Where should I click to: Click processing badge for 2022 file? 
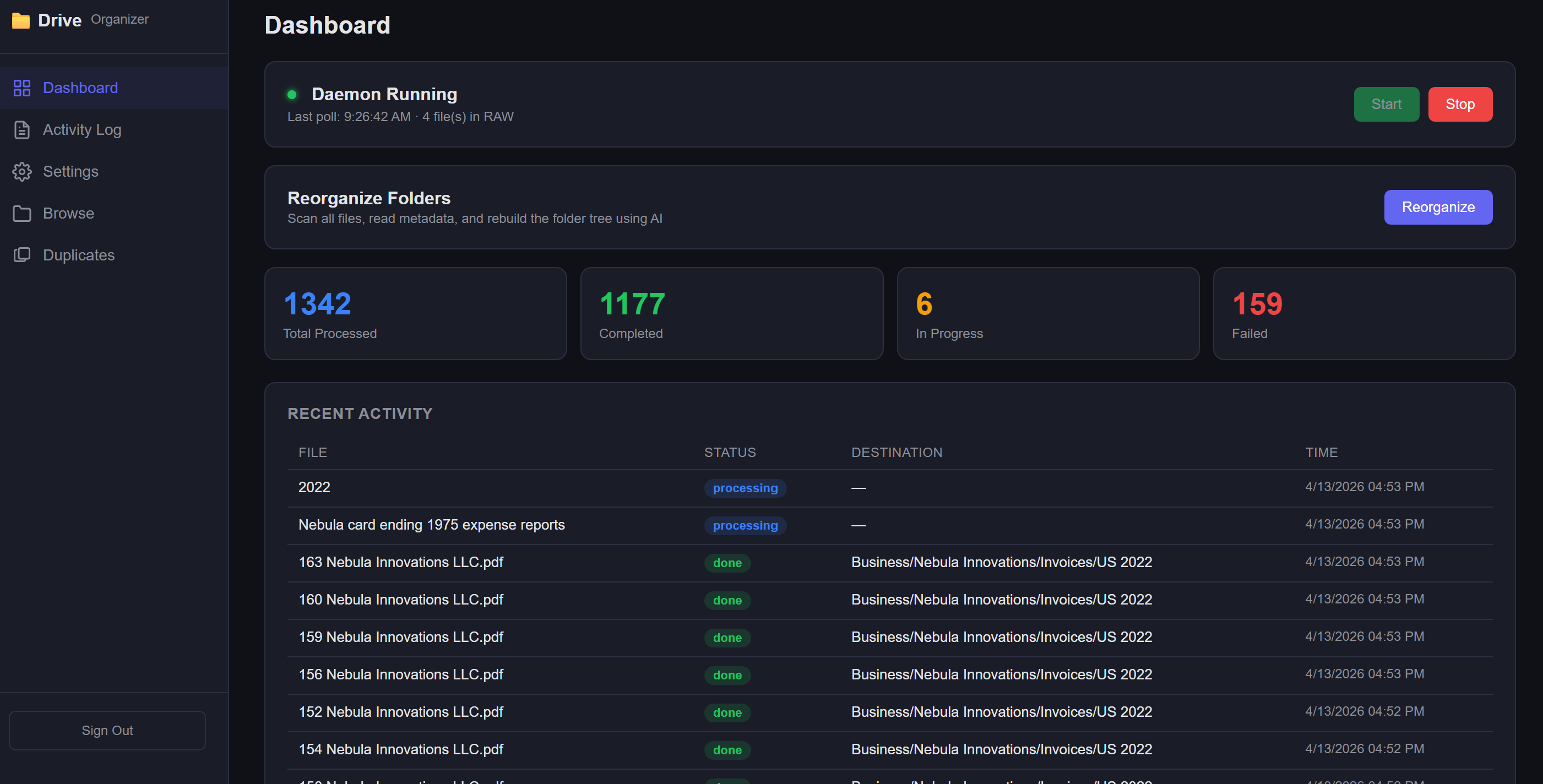pyautogui.click(x=745, y=488)
